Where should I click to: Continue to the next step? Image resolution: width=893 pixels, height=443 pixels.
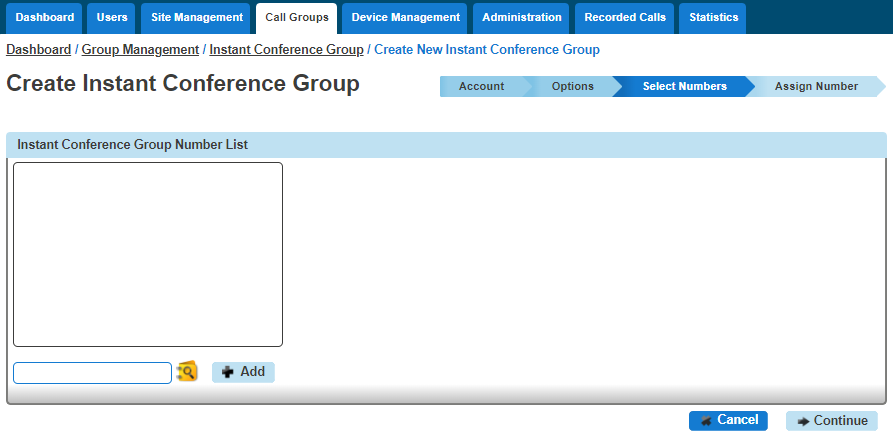click(832, 421)
